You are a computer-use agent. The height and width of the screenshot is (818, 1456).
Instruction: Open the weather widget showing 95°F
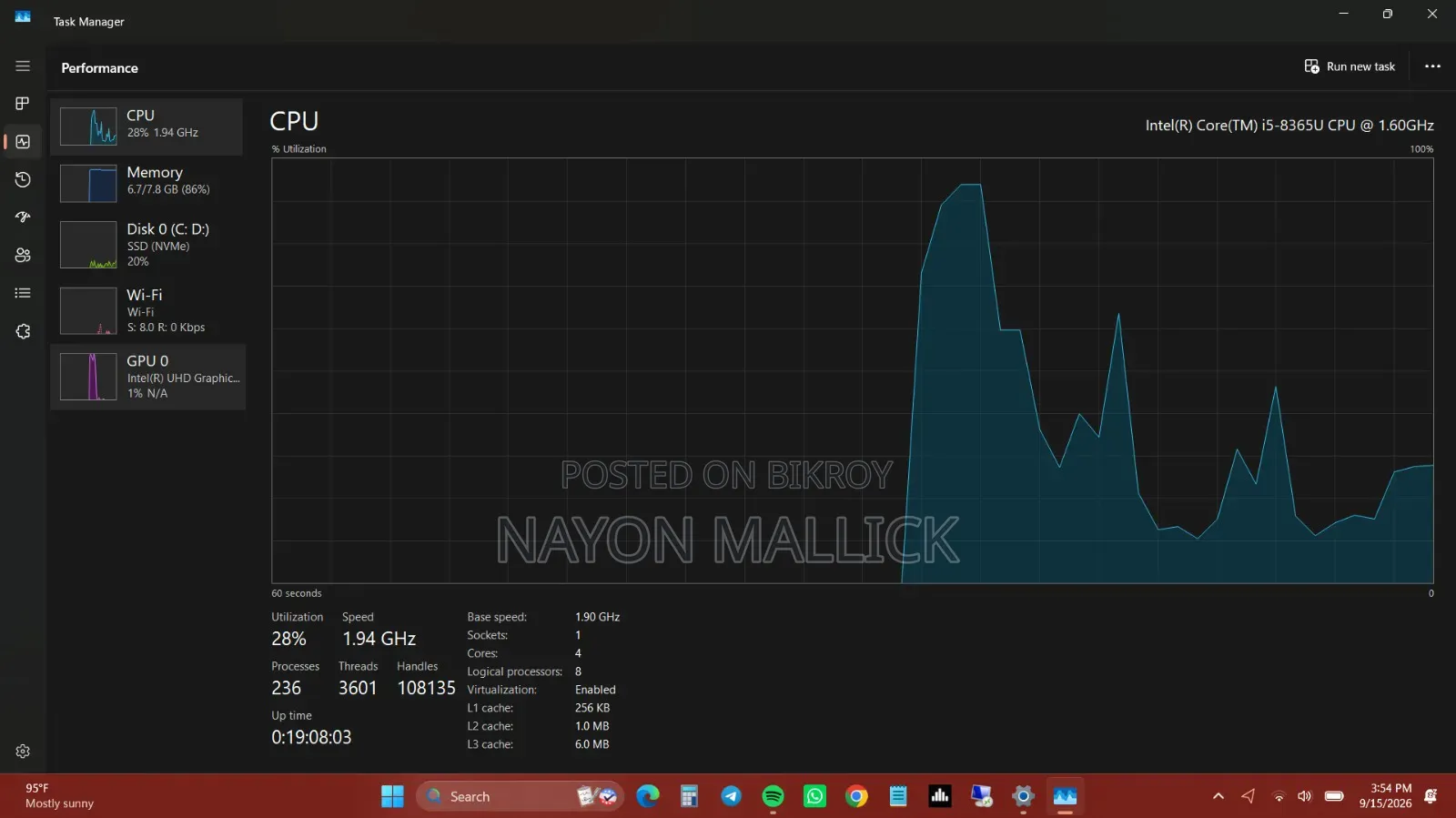tap(59, 796)
